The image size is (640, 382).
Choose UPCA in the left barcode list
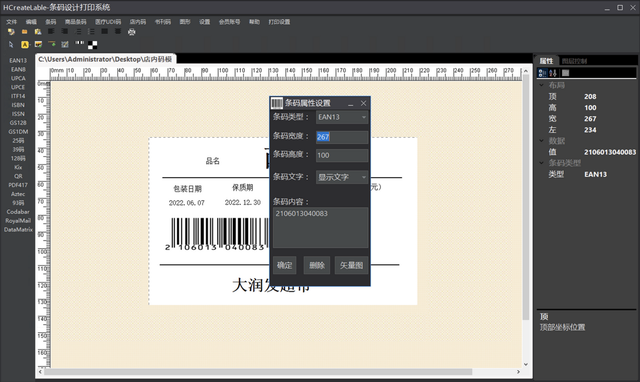pyautogui.click(x=18, y=78)
